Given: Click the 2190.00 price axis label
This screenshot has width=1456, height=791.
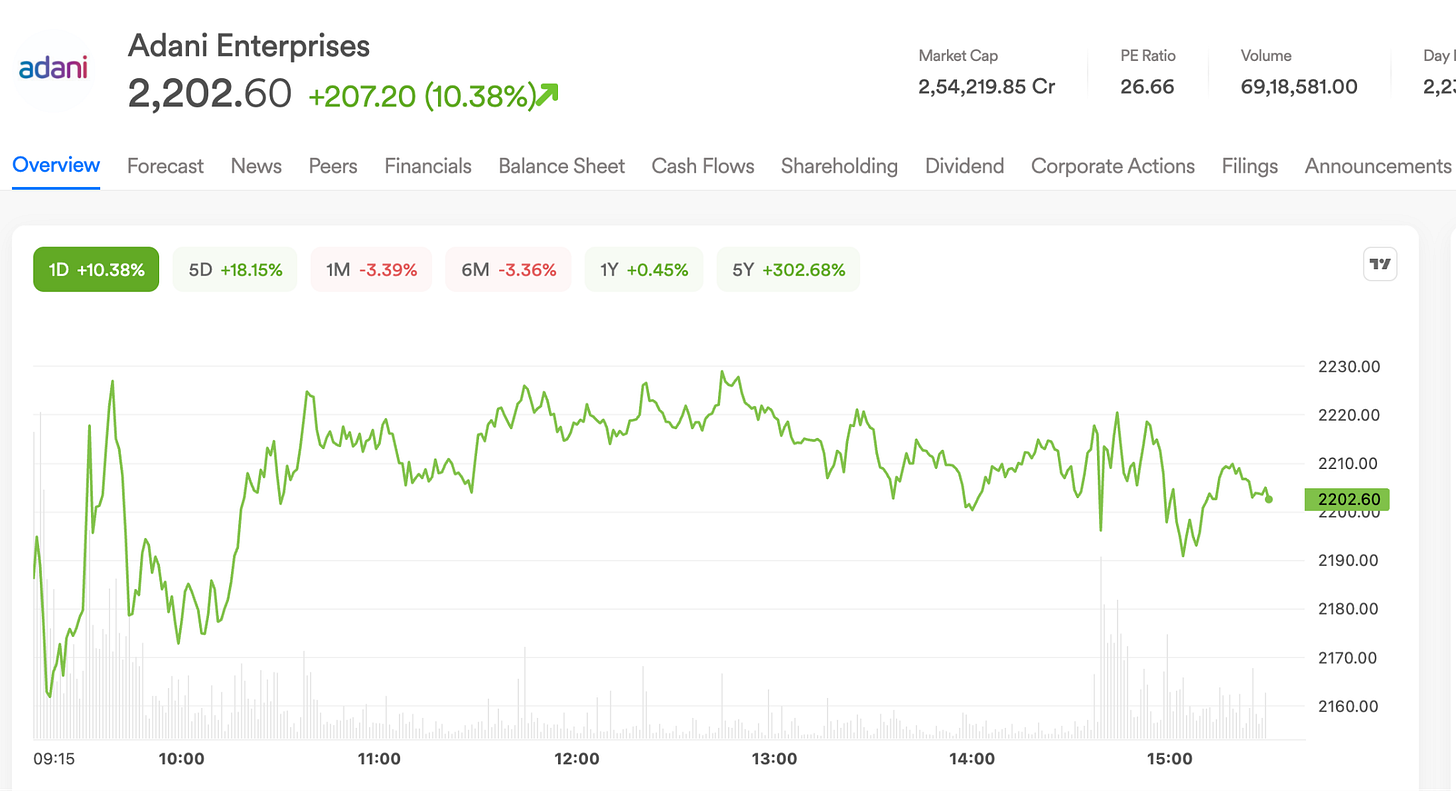Looking at the screenshot, I should [x=1349, y=560].
